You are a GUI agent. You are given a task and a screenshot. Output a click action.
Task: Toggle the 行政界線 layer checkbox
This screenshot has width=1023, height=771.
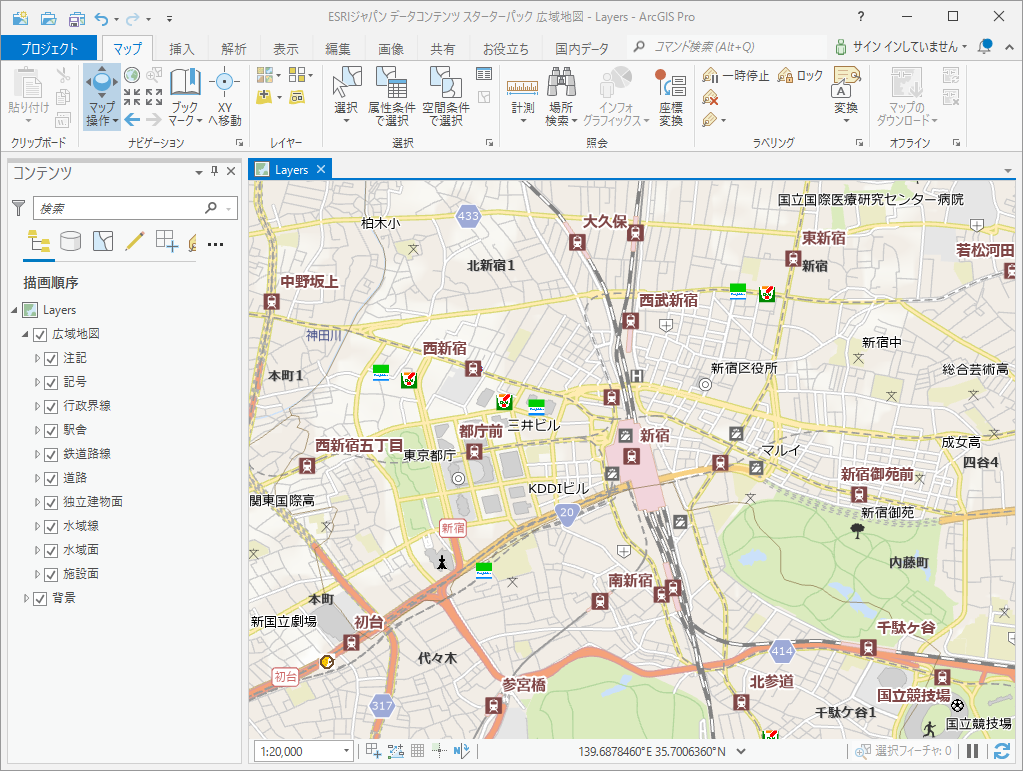click(x=51, y=407)
